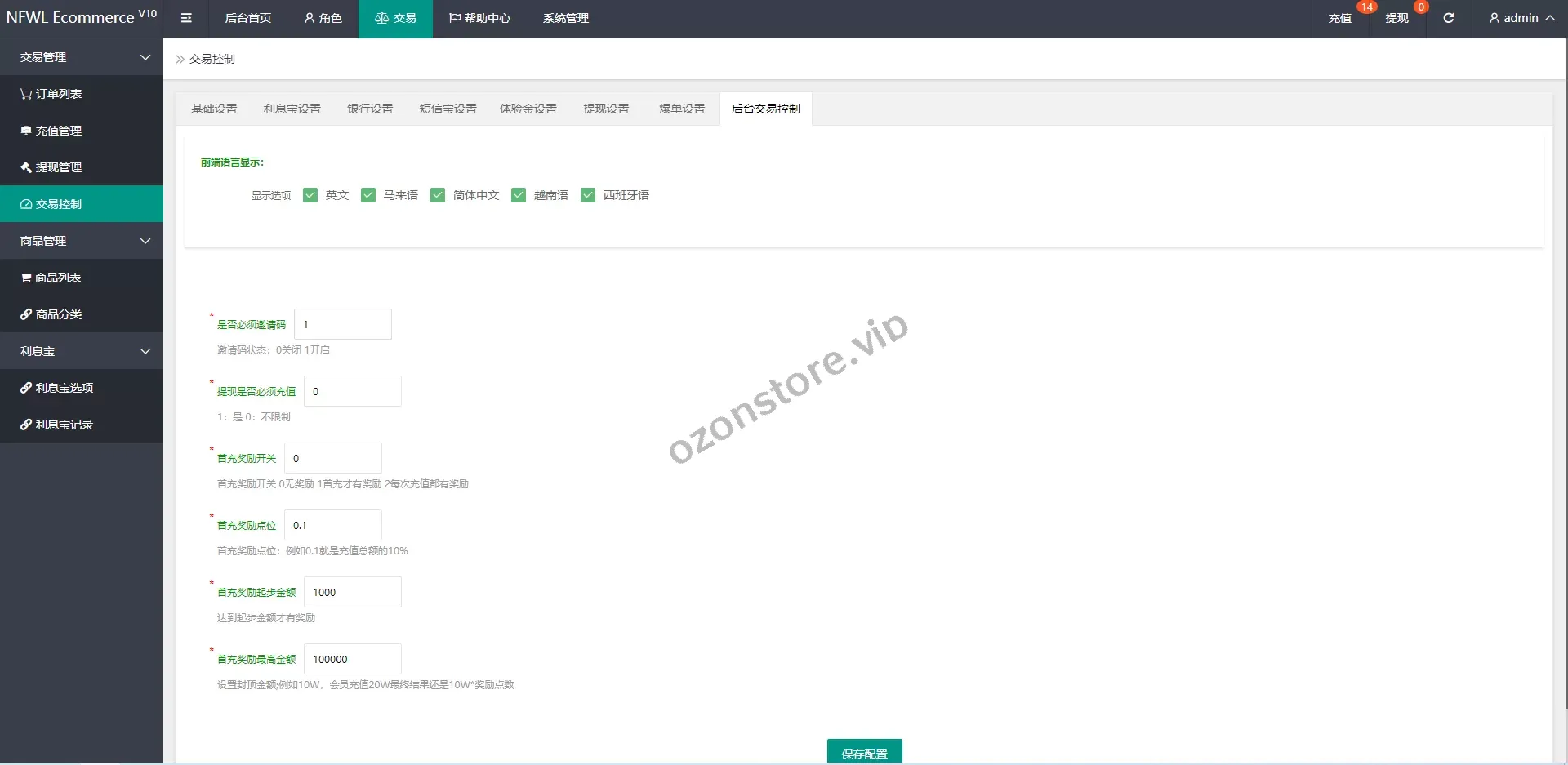Open the 帮助中心 top menu
Screen dimensions: 1568x765
pos(480,18)
